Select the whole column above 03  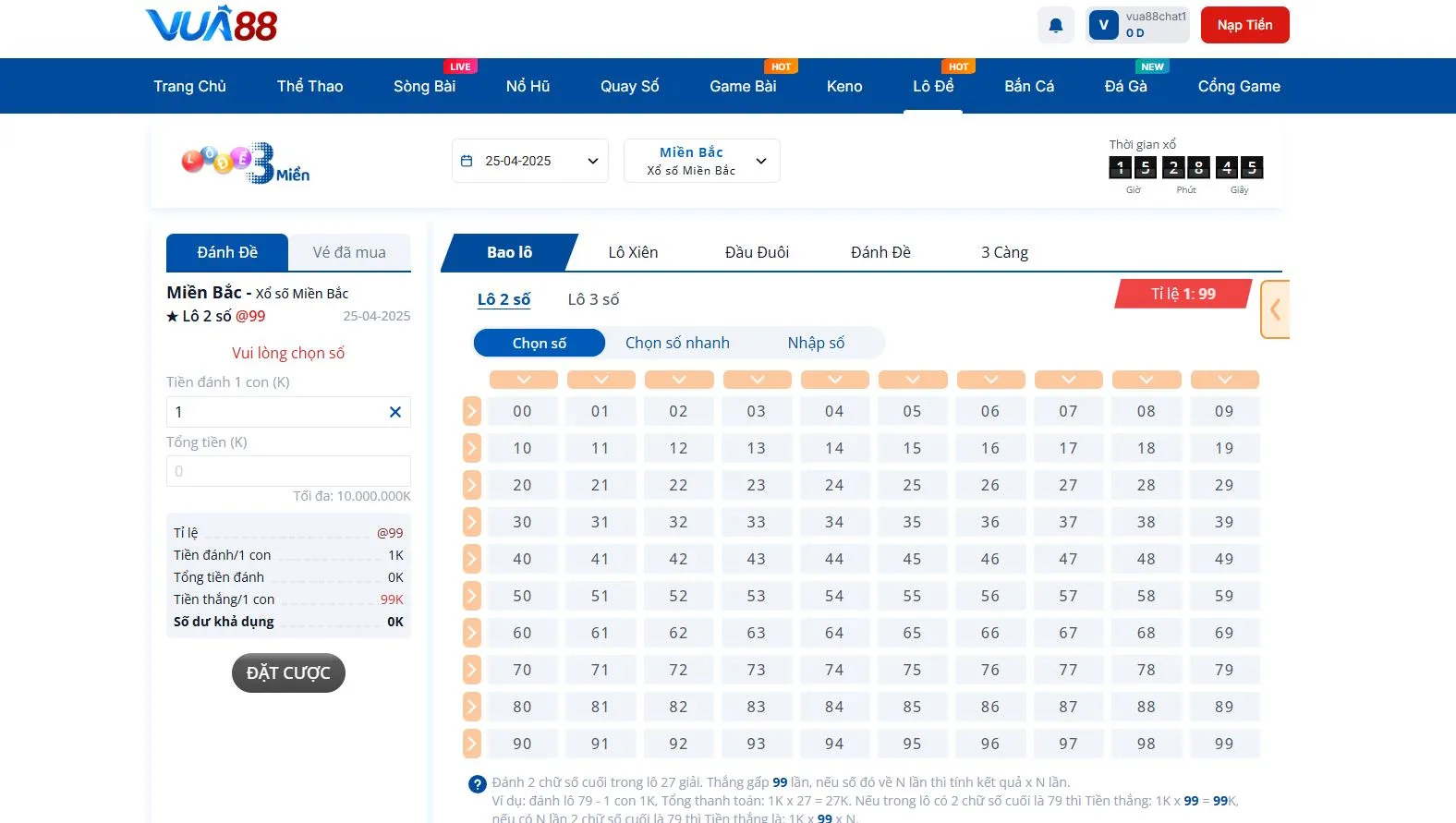pos(757,380)
